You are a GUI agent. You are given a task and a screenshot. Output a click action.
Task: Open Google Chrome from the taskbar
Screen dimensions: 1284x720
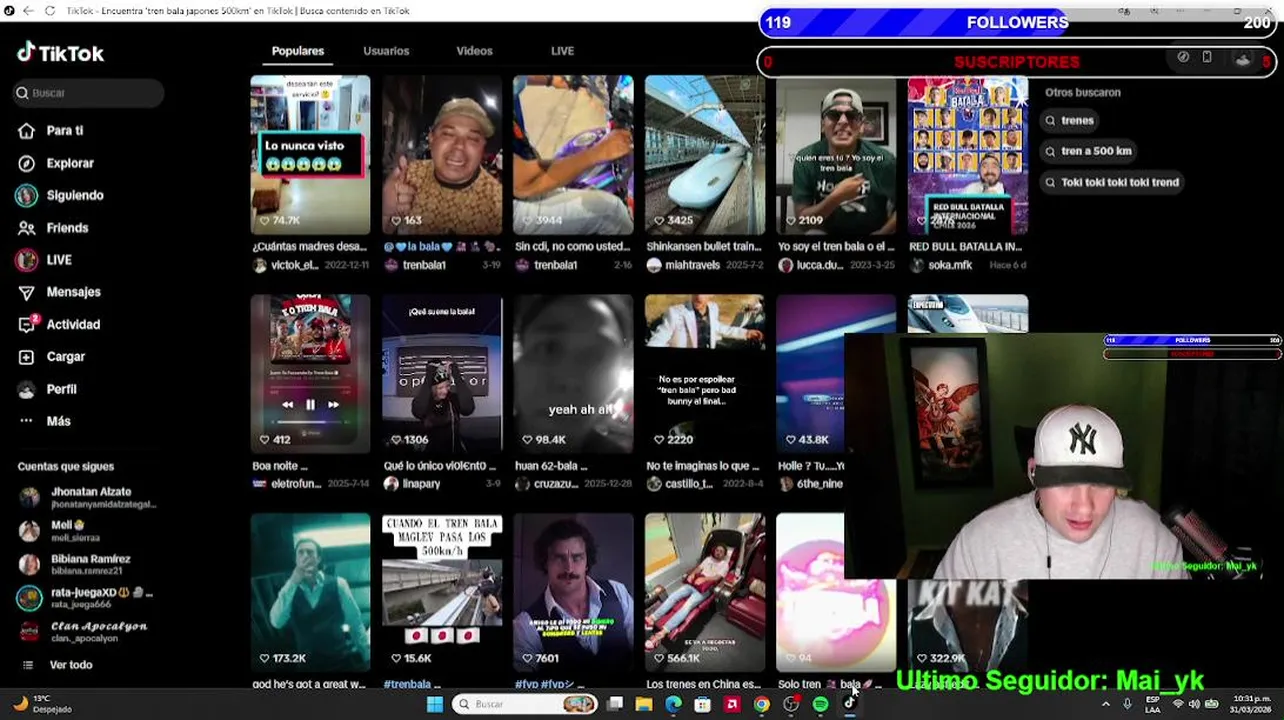coord(761,704)
